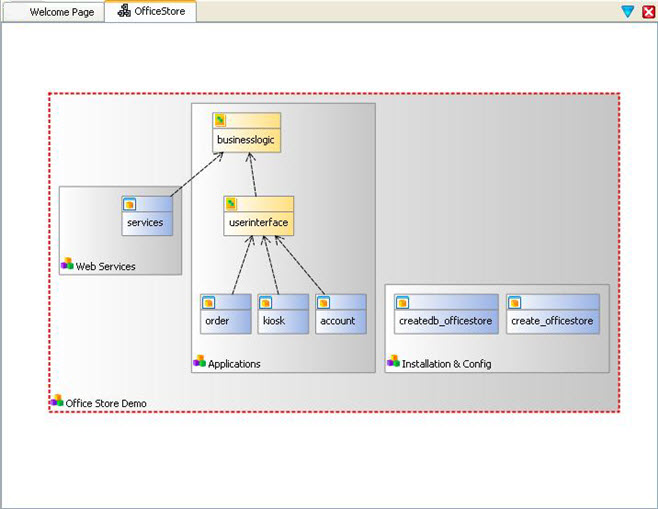Open the blue triangle view menu dropdown
Screen dimensions: 658x509
coord(627,12)
